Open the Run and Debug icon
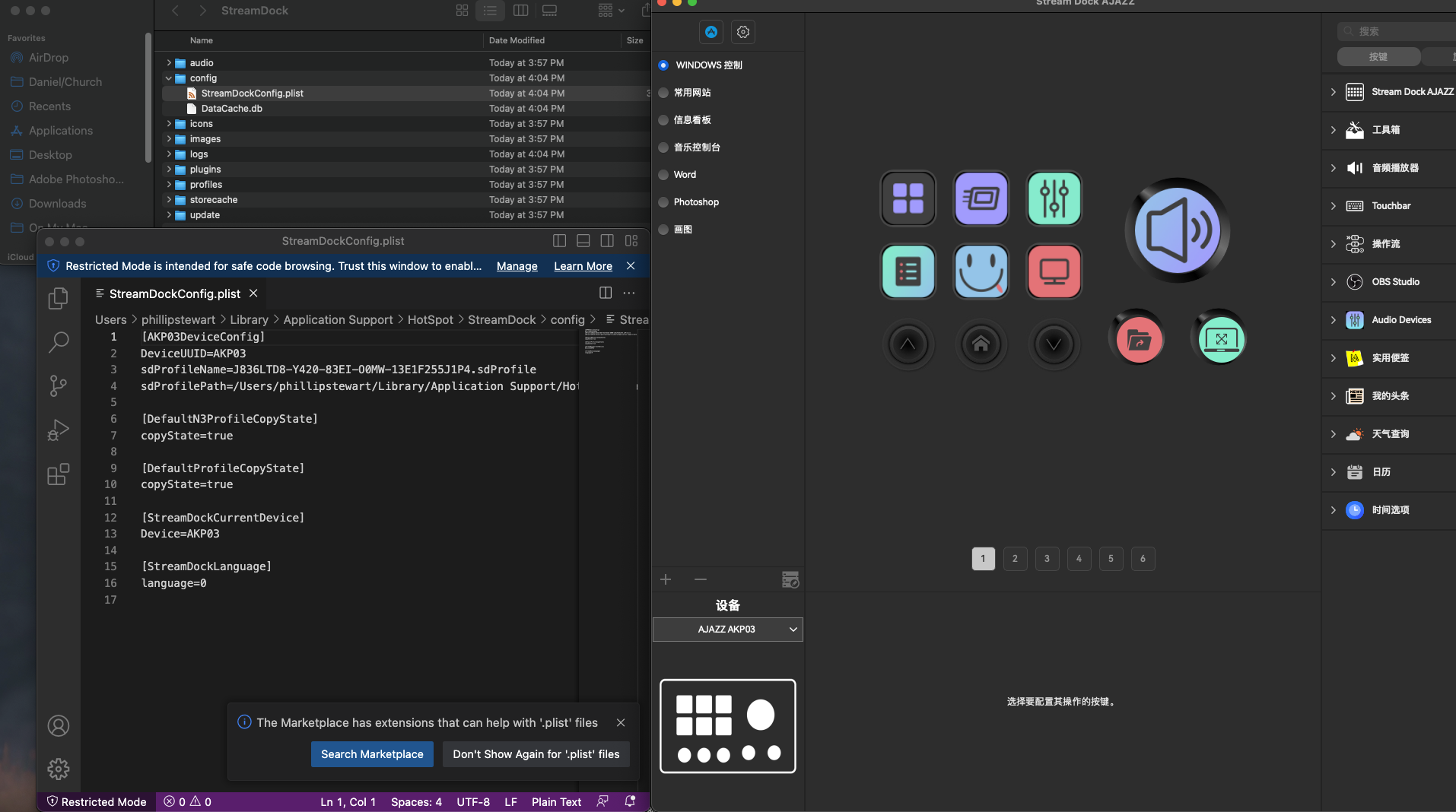 click(59, 430)
